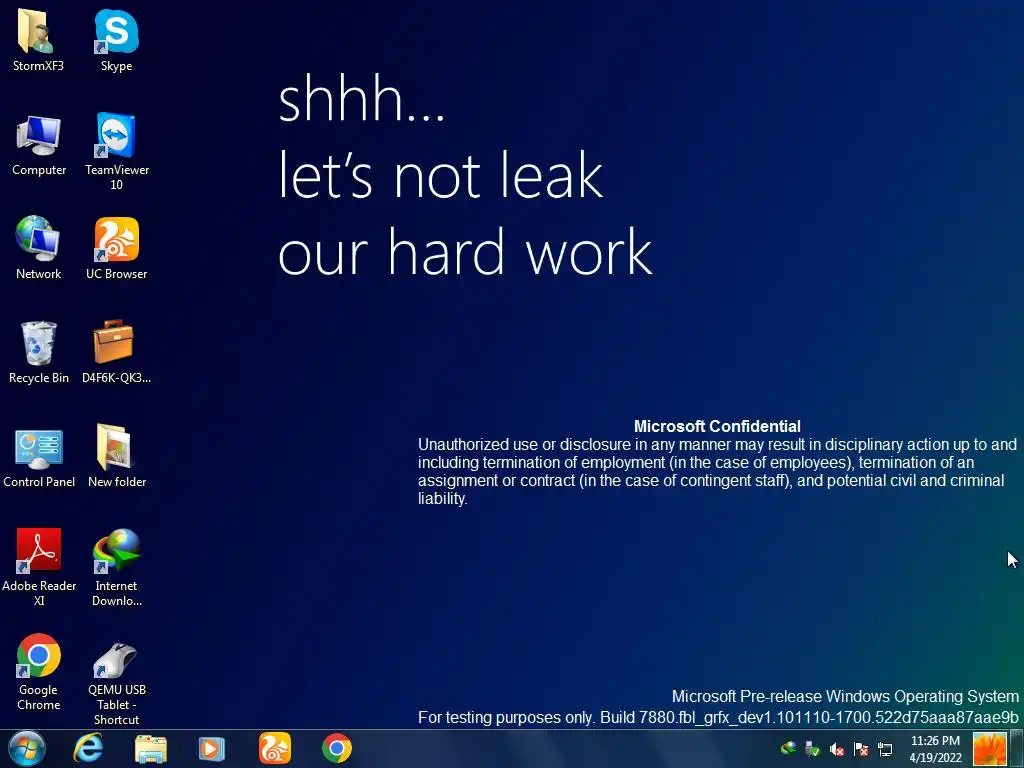Select QEMU USB Tablet shortcut icon

pos(116,683)
